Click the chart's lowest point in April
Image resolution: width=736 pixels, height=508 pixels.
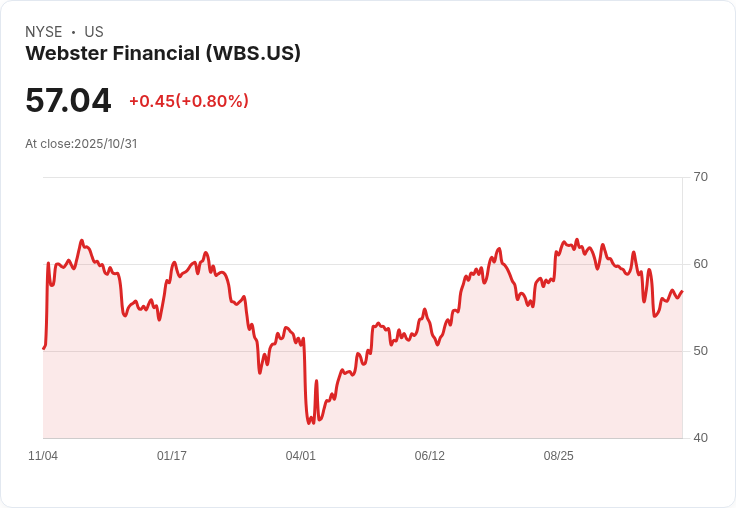coord(309,423)
